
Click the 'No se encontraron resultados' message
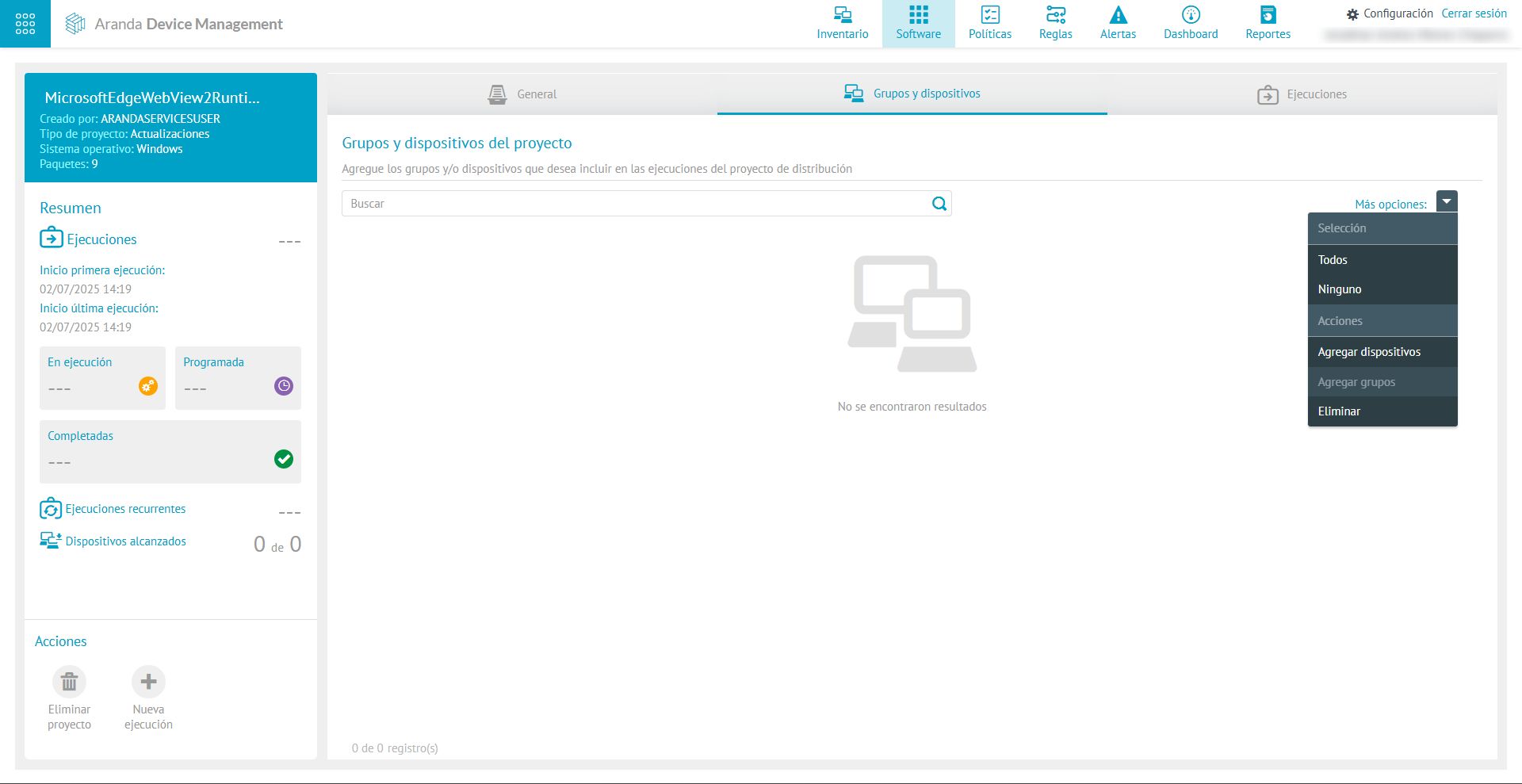pos(912,407)
